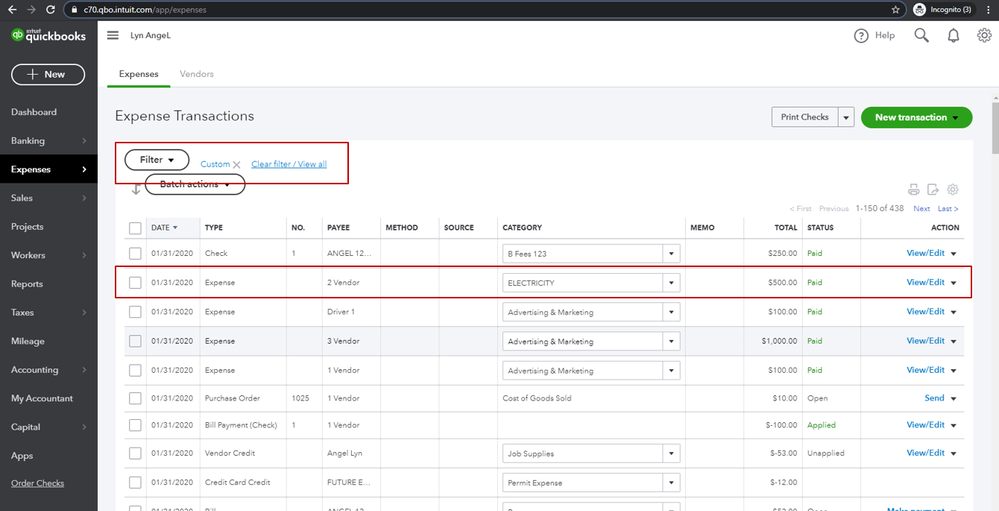Click the + New button

(x=48, y=75)
